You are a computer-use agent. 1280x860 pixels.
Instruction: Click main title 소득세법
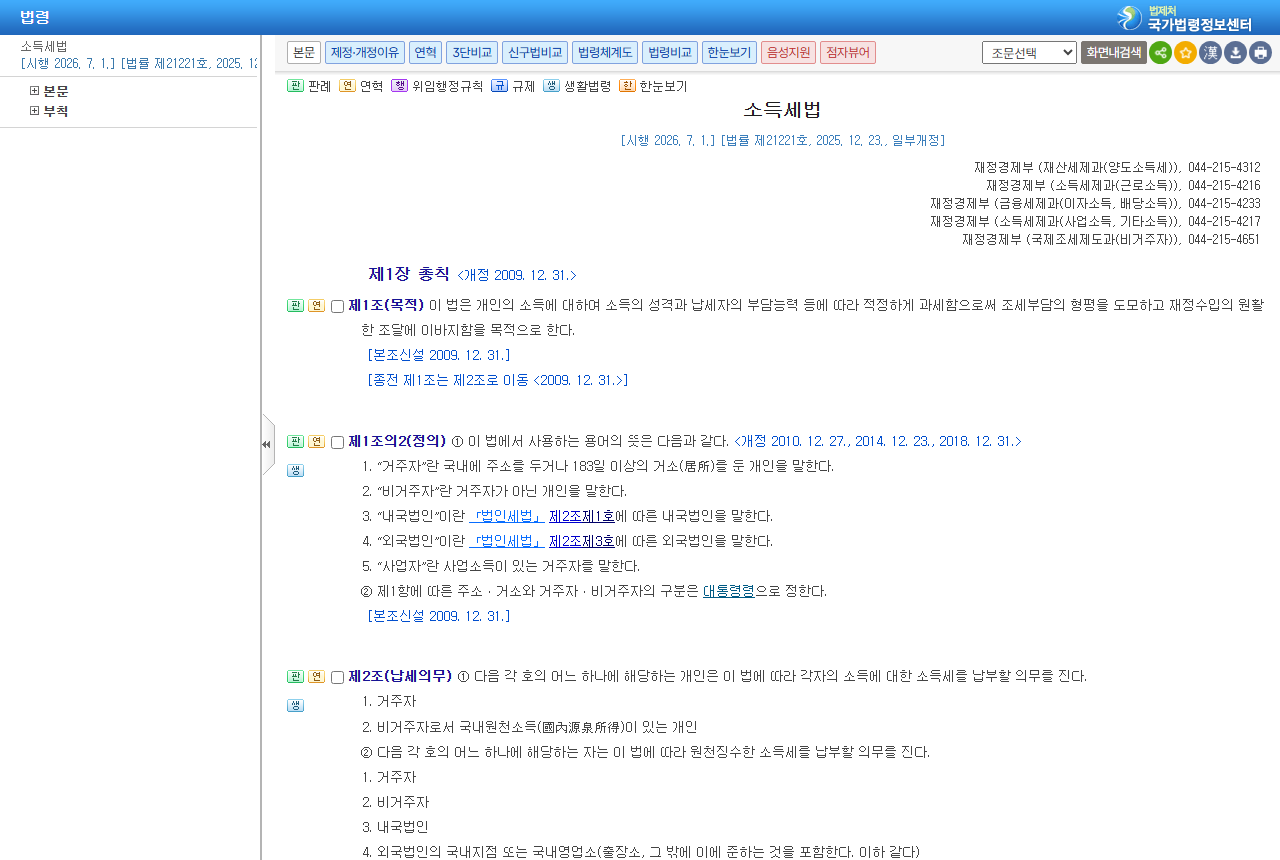click(x=783, y=110)
